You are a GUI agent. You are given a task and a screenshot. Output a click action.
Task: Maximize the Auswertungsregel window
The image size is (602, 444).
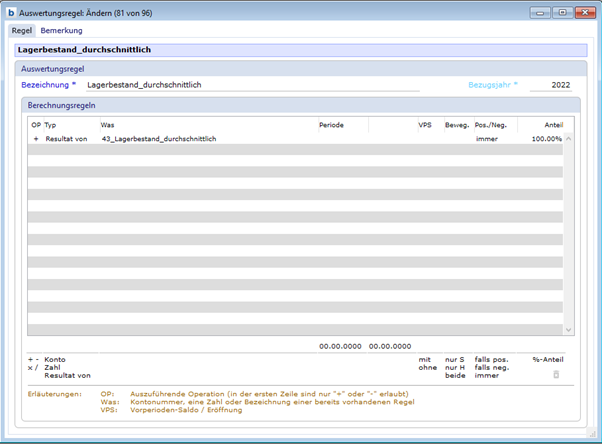(562, 13)
